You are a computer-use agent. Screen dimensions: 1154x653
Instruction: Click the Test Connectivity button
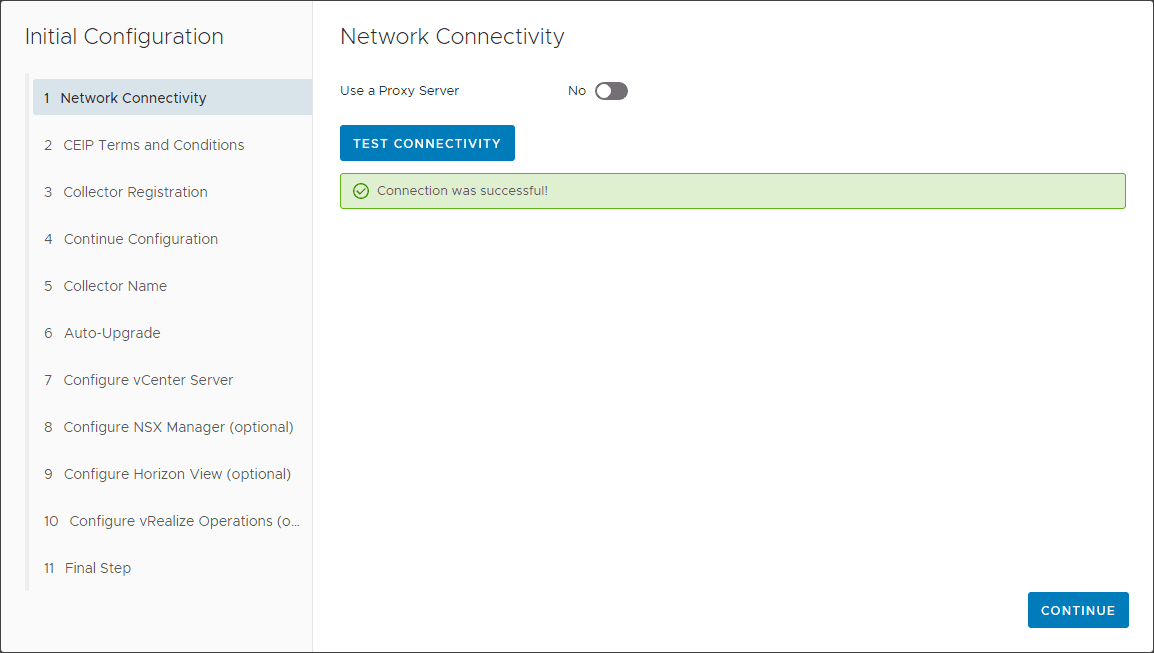coord(427,143)
